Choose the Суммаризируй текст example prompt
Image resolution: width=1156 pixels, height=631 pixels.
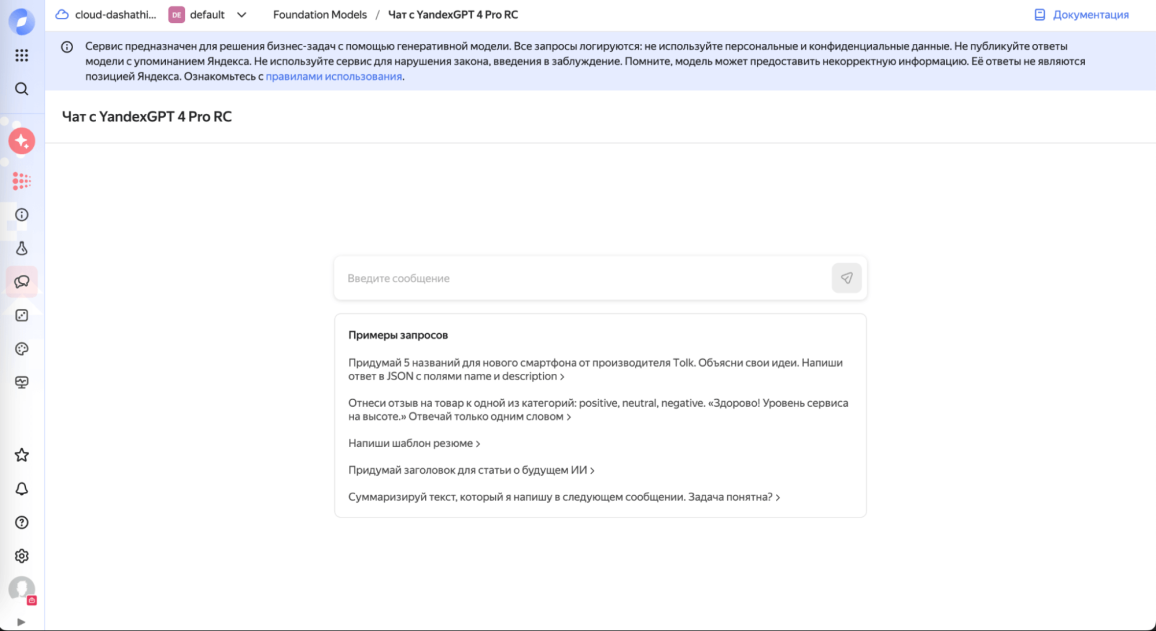click(564, 497)
